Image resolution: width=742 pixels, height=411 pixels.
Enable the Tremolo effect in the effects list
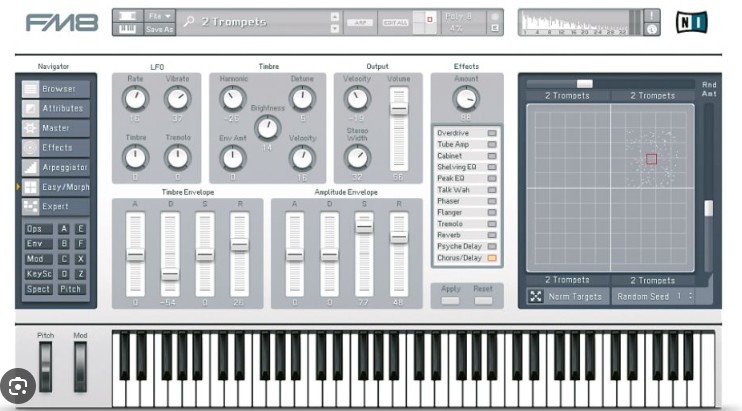pyautogui.click(x=492, y=224)
